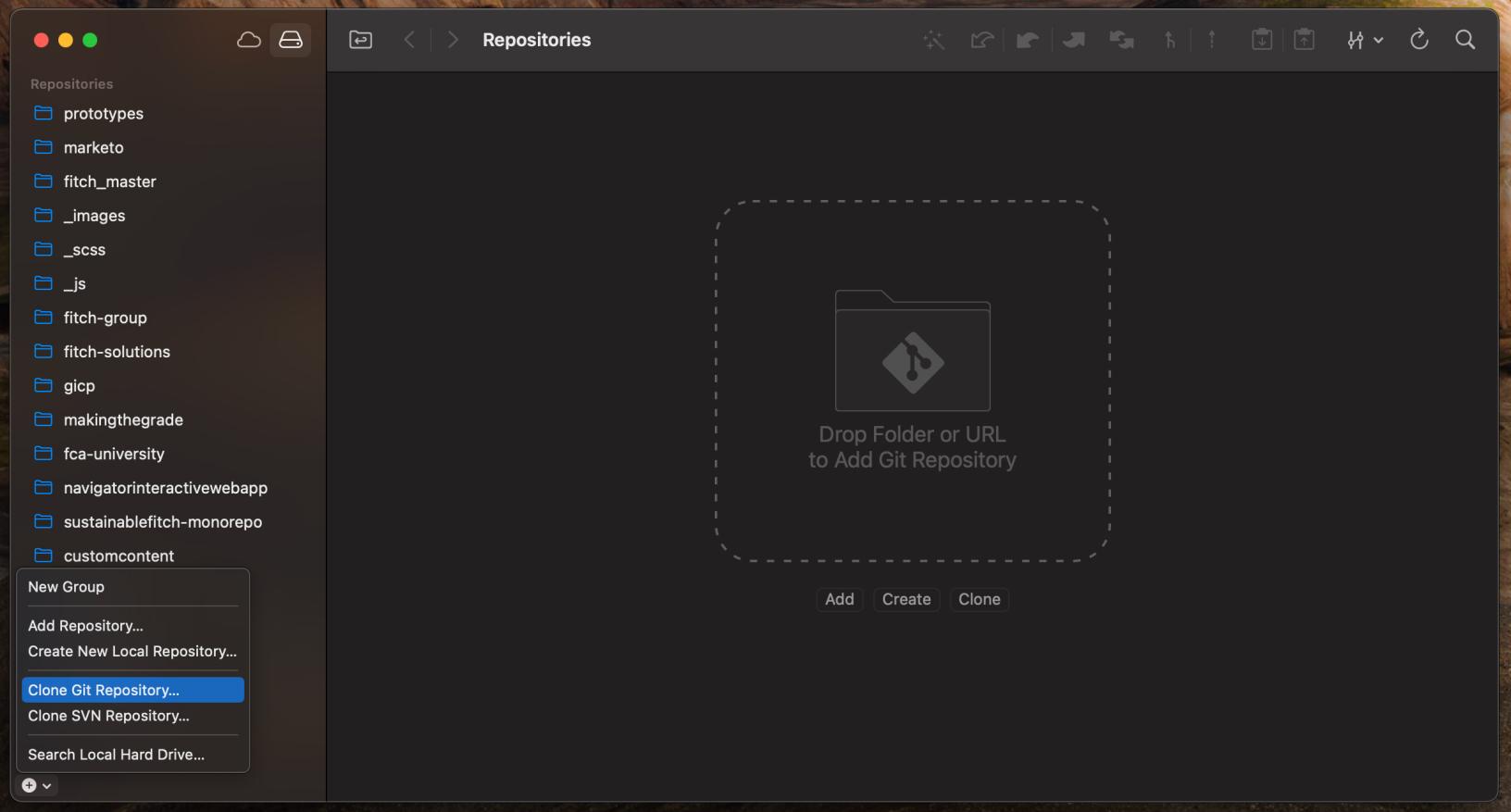Screen dimensions: 1511x812
Task: Go back with the left chevron
Action: tap(409, 40)
